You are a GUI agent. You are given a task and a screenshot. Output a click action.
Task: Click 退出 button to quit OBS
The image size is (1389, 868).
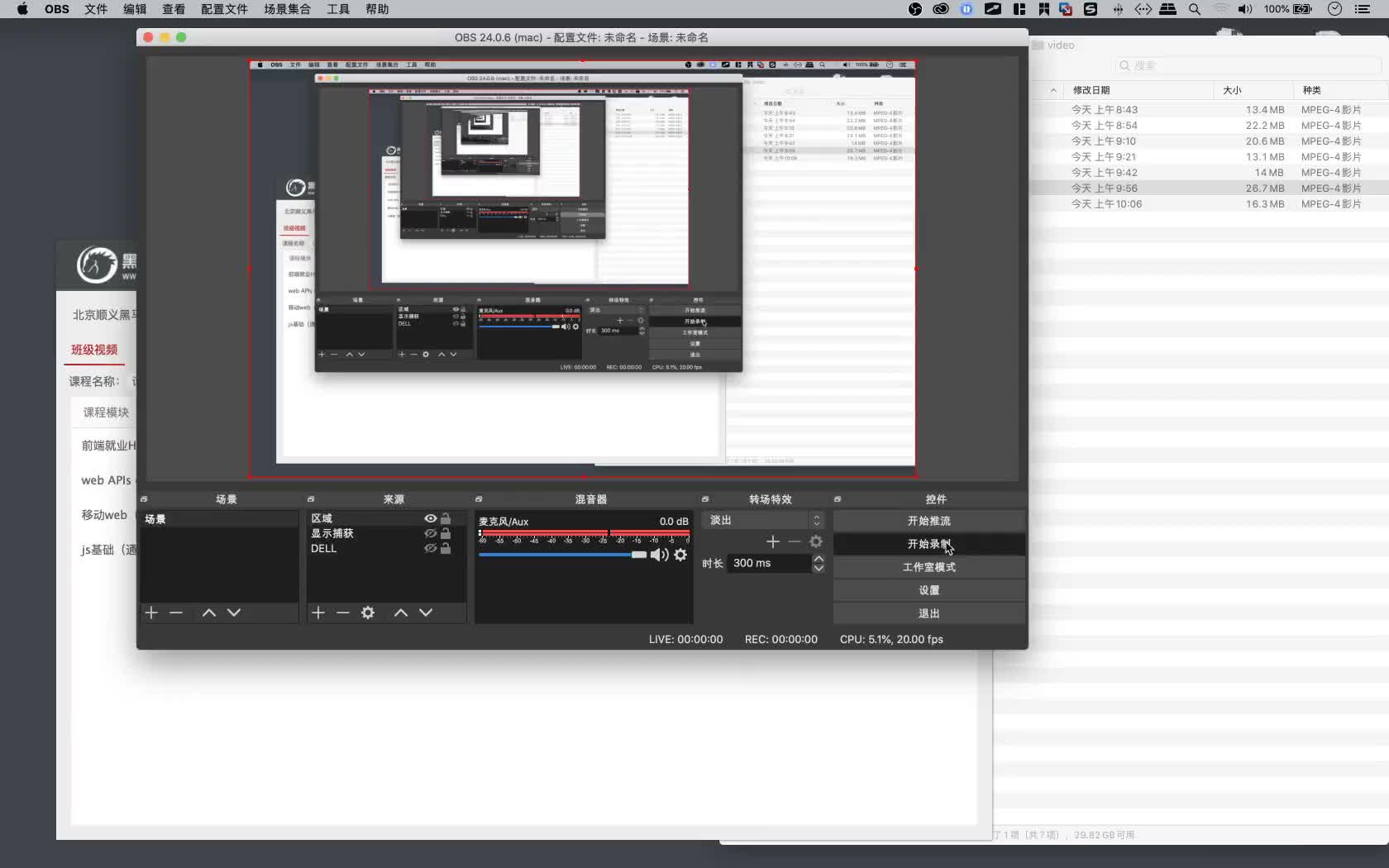[x=929, y=613]
